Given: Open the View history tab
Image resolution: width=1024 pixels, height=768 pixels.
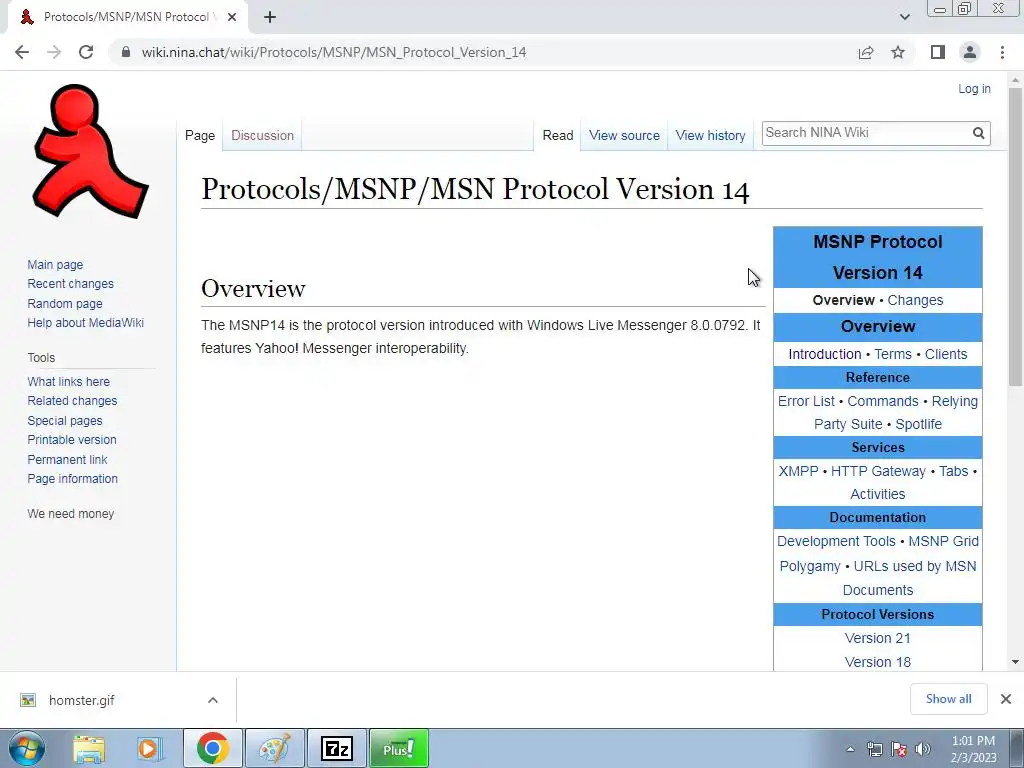Looking at the screenshot, I should click(x=711, y=136).
